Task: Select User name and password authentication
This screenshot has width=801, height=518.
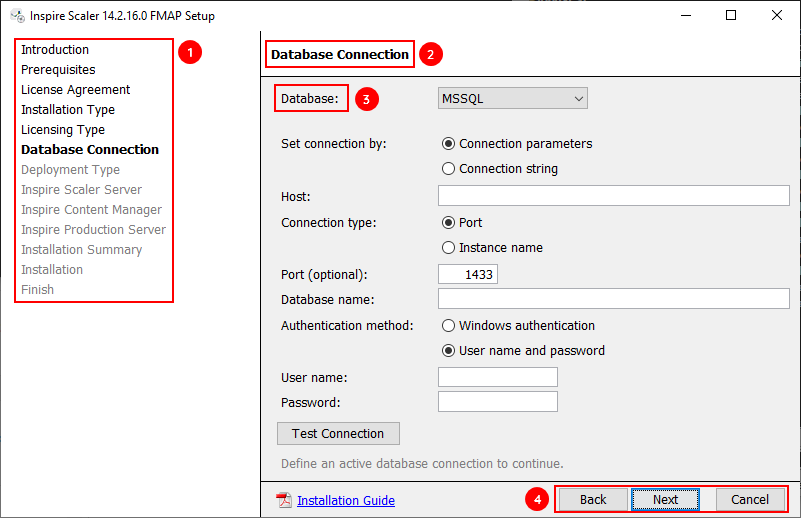Action: pyautogui.click(x=448, y=351)
